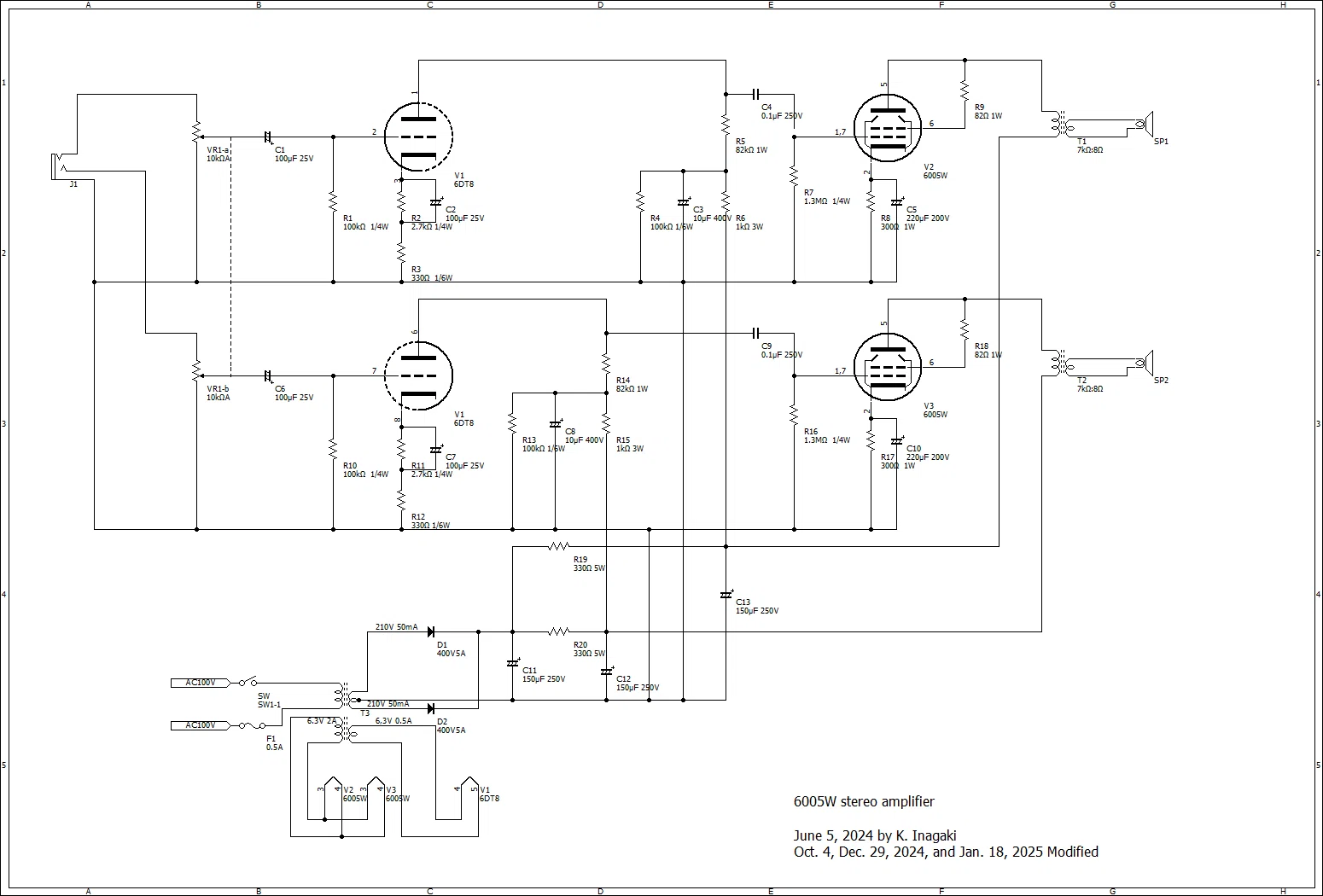Click the C6 capacitor symbol
The width and height of the screenshot is (1323, 896).
pos(268,375)
